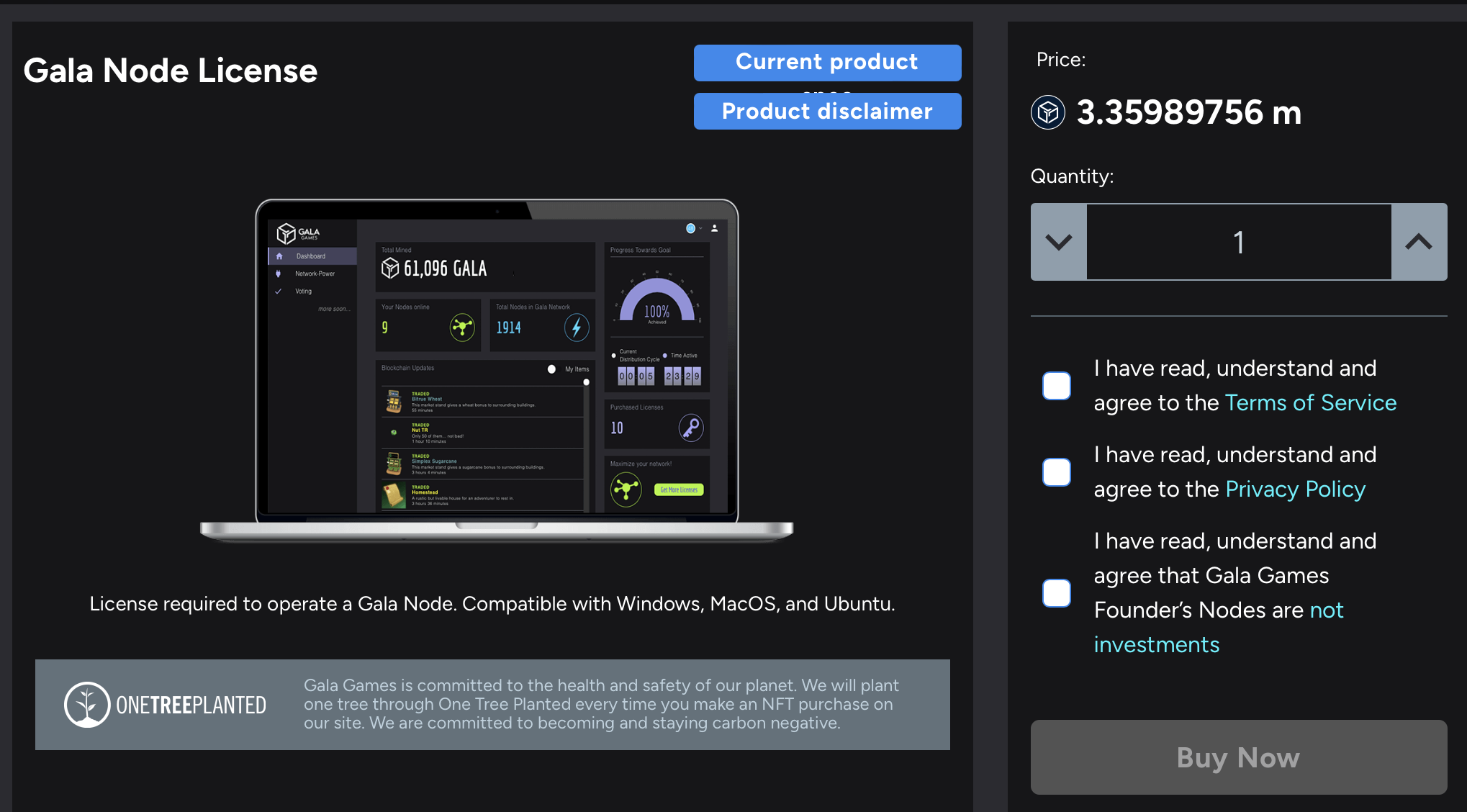The image size is (1467, 812).
Task: Click the license description about Windows, MacOS, Ubuntu
Action: point(492,604)
